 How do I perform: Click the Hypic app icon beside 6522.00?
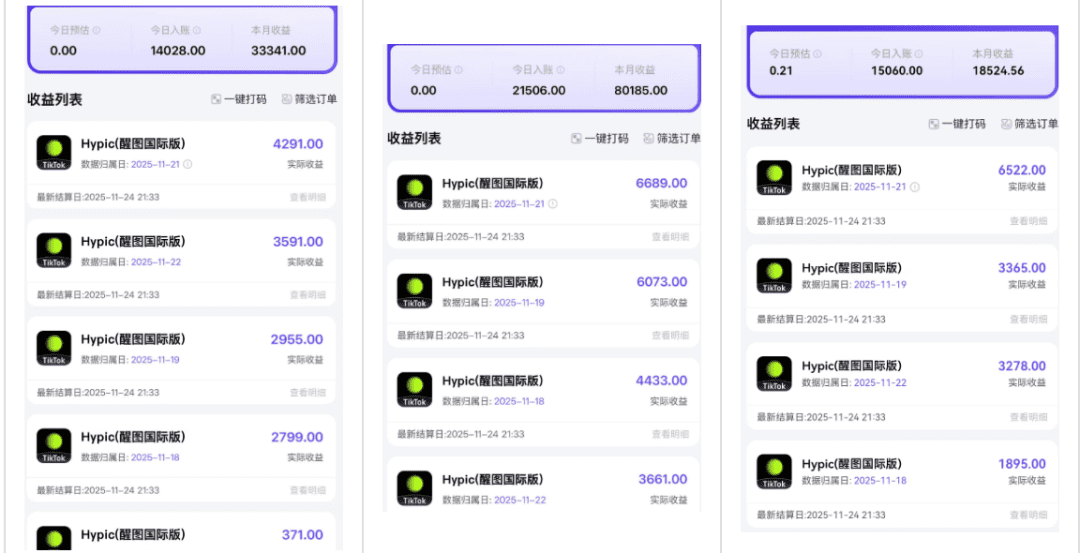pyautogui.click(x=774, y=178)
